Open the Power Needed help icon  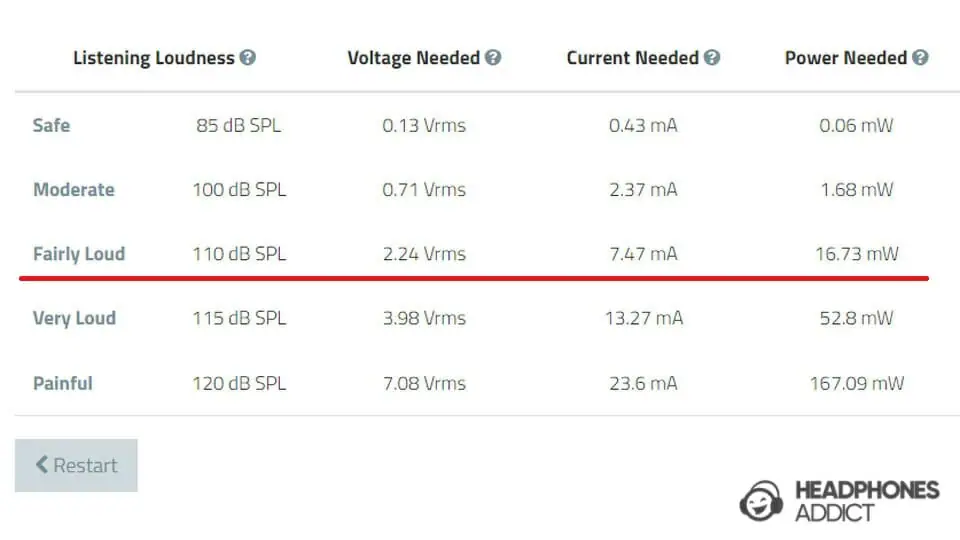[920, 58]
